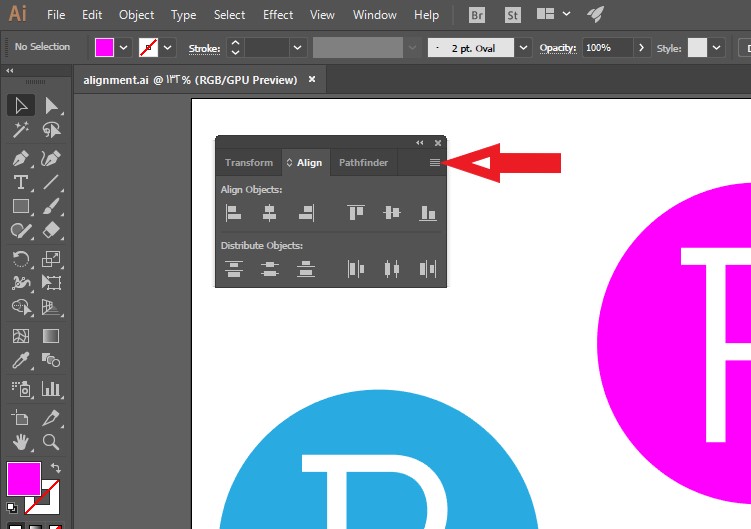
Task: Click the Stroke label link
Action: pos(204,48)
